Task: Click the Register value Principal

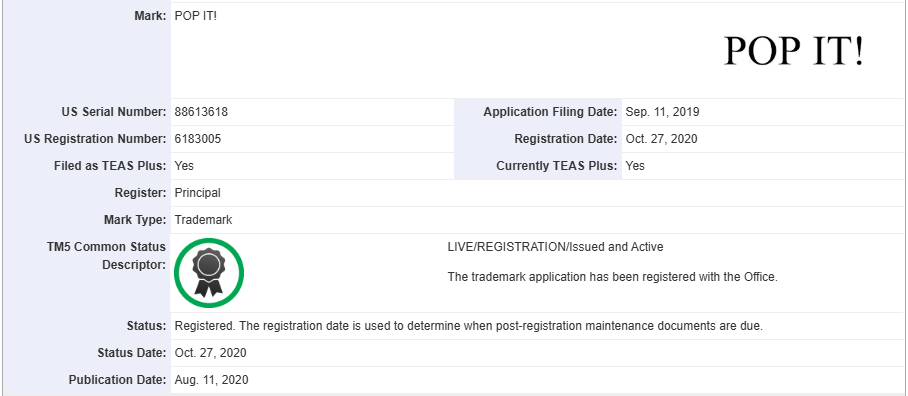Action: [x=197, y=193]
